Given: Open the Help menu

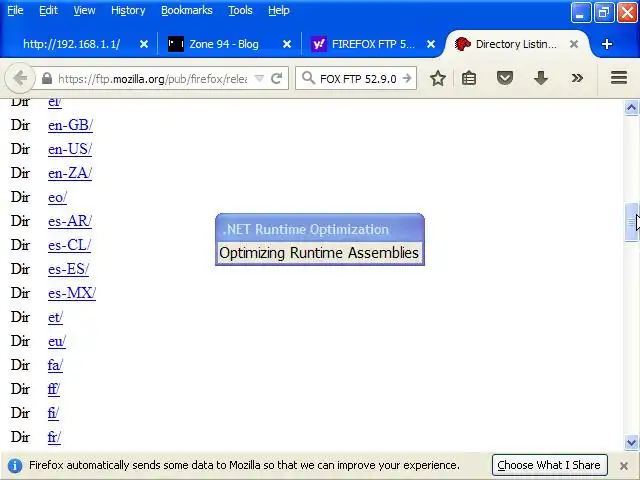Looking at the screenshot, I should click(x=279, y=10).
